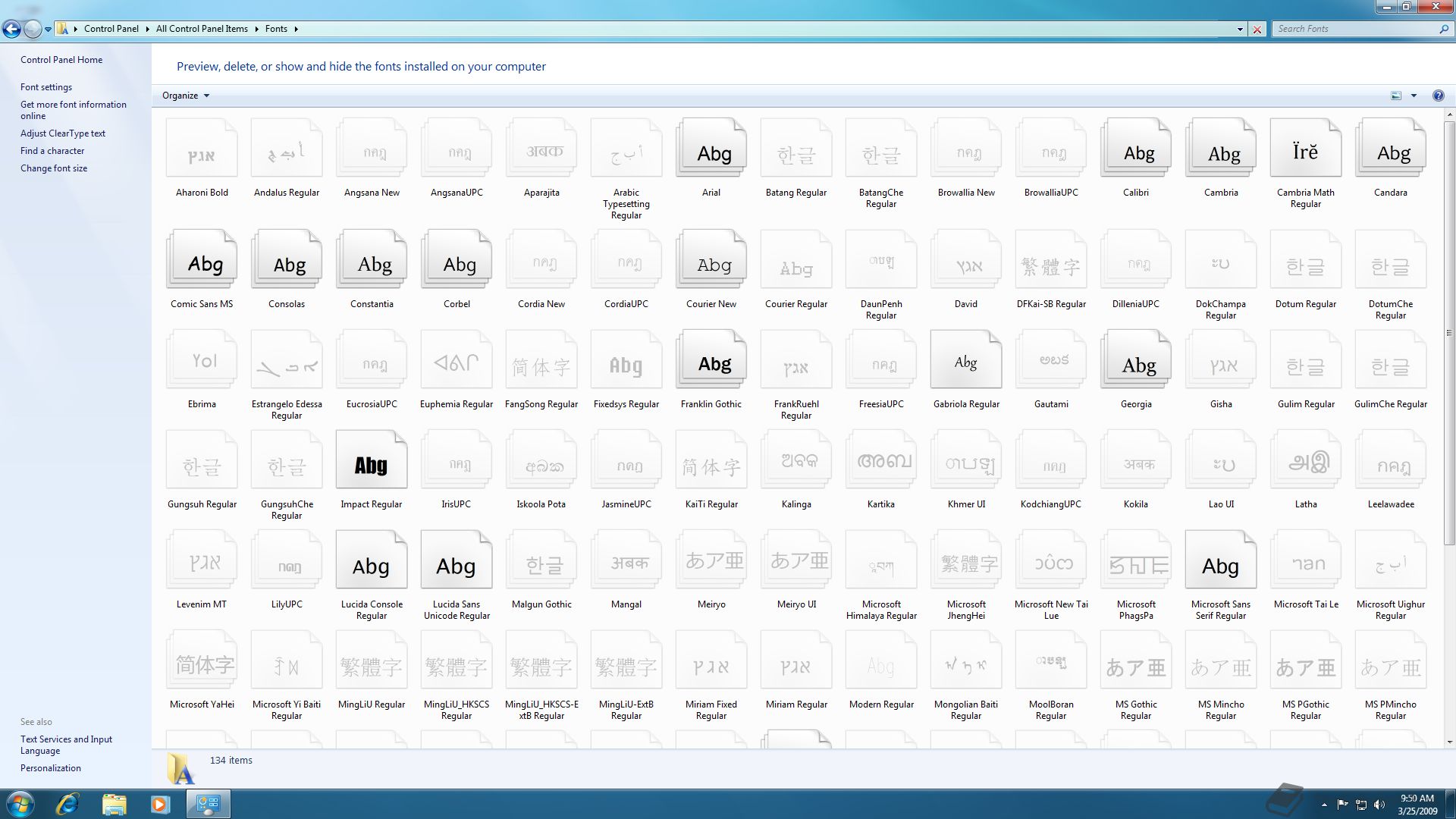1456x819 pixels.
Task: Click the Microsoft YaHei font label
Action: (202, 704)
